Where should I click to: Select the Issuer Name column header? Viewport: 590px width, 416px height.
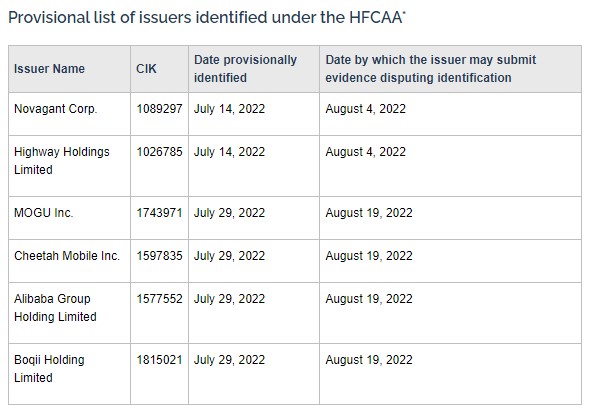49,69
